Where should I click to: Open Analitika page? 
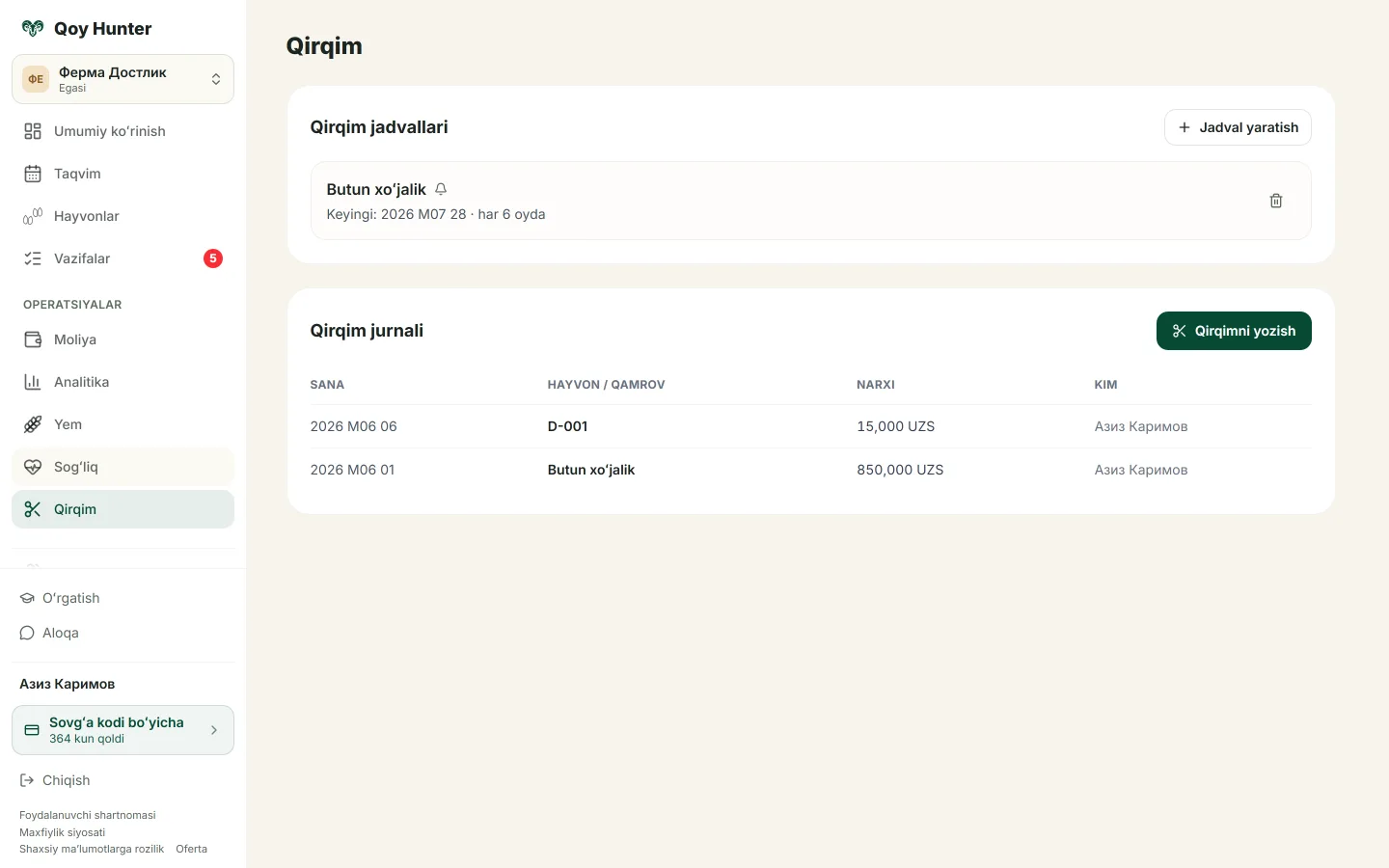pyautogui.click(x=123, y=382)
